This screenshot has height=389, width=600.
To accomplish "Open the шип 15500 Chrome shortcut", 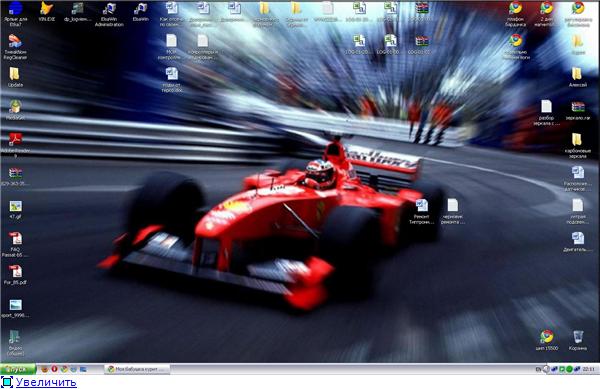I will coord(547,340).
